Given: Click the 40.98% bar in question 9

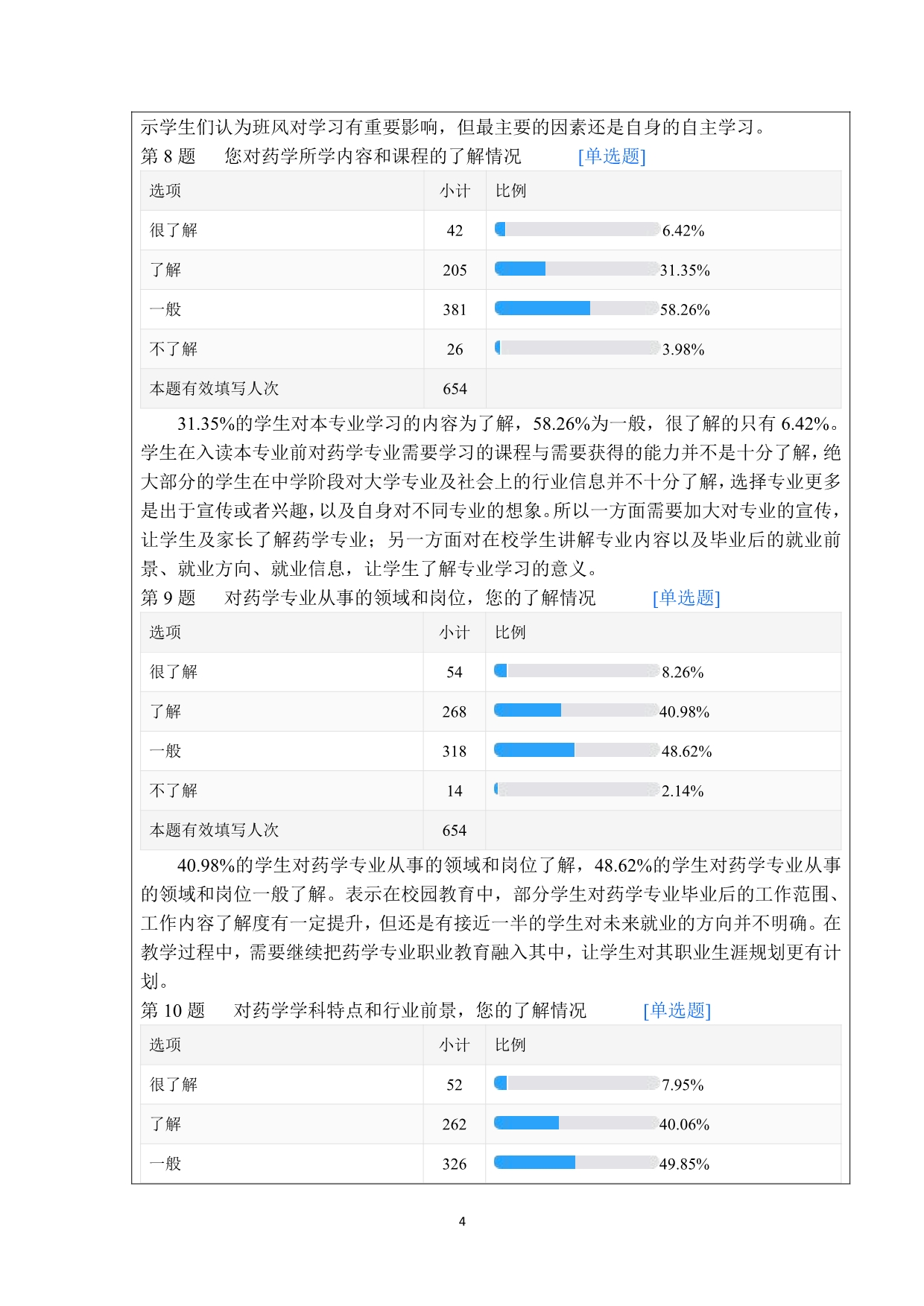Looking at the screenshot, I should point(577,711).
